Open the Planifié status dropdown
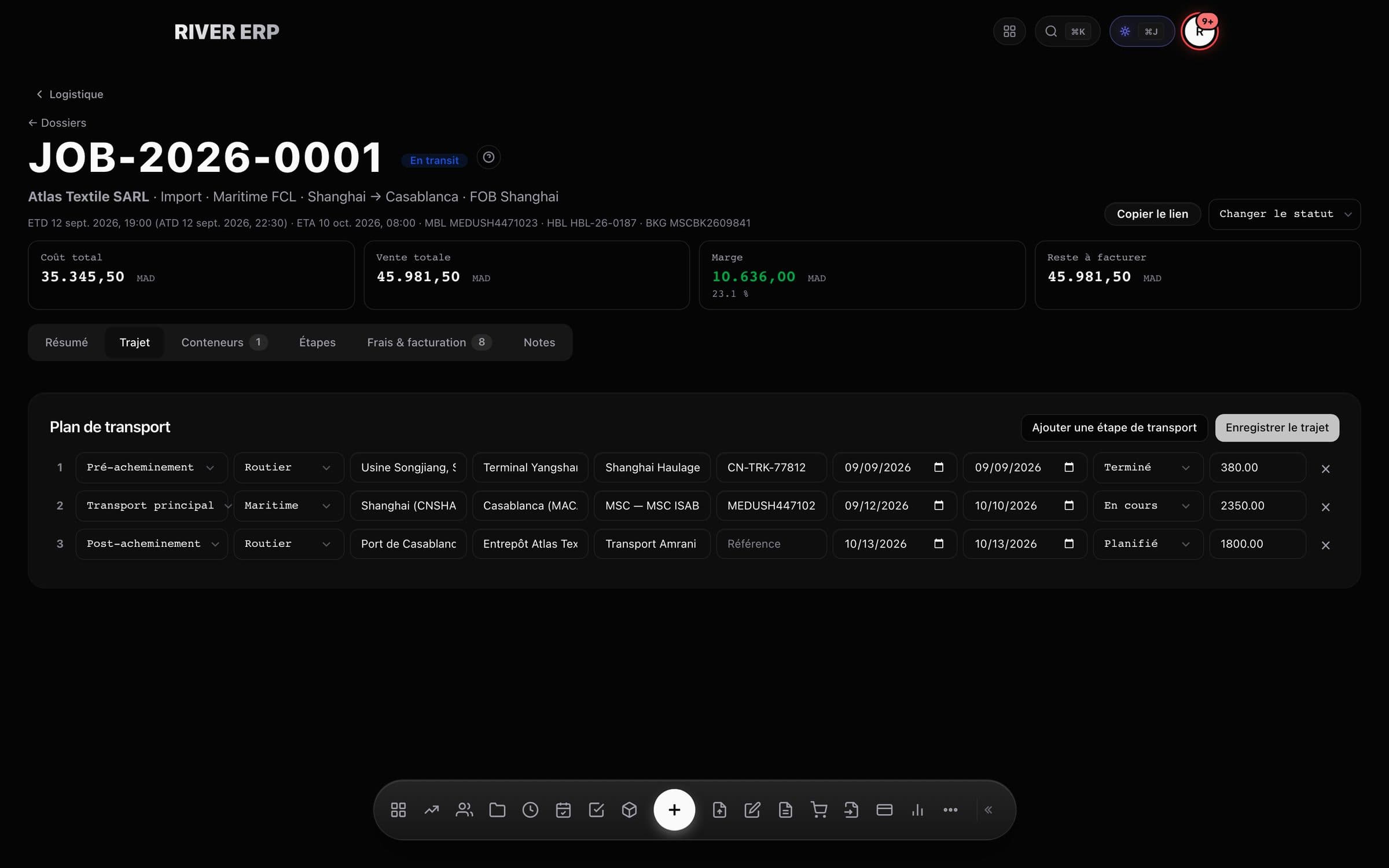 tap(1148, 544)
